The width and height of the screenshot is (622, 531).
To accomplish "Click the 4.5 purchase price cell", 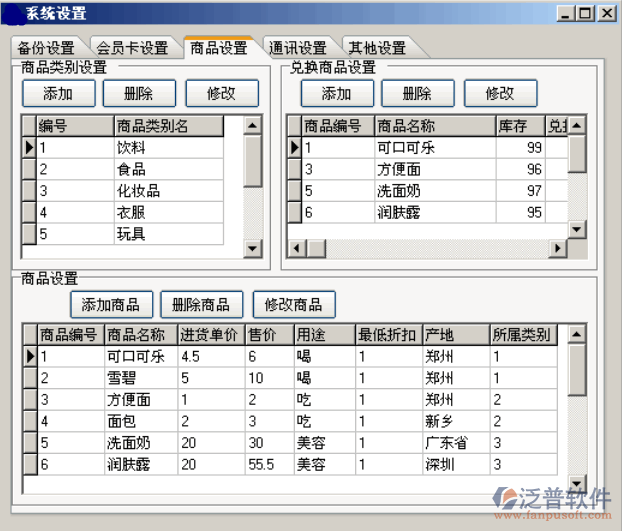I will (x=212, y=357).
